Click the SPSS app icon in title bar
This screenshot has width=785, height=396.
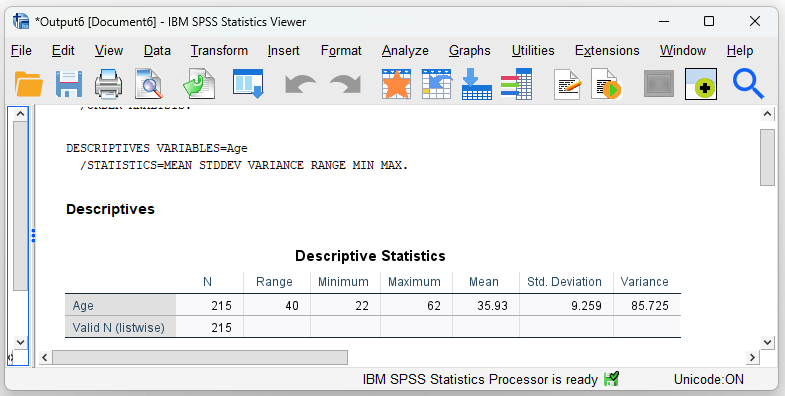tap(21, 22)
